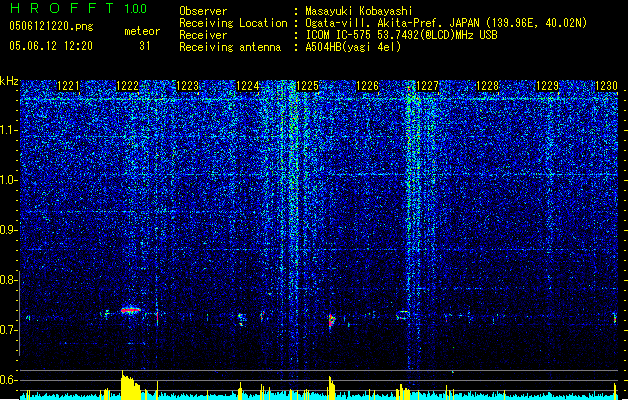Click the tall yellow power peak near 1222

tap(131, 385)
